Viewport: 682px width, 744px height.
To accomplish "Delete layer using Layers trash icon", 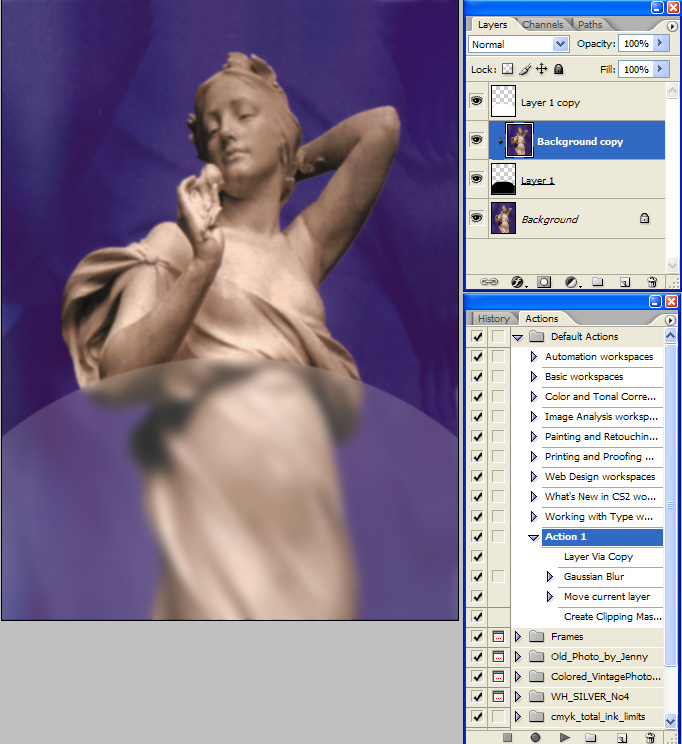I will [x=652, y=282].
